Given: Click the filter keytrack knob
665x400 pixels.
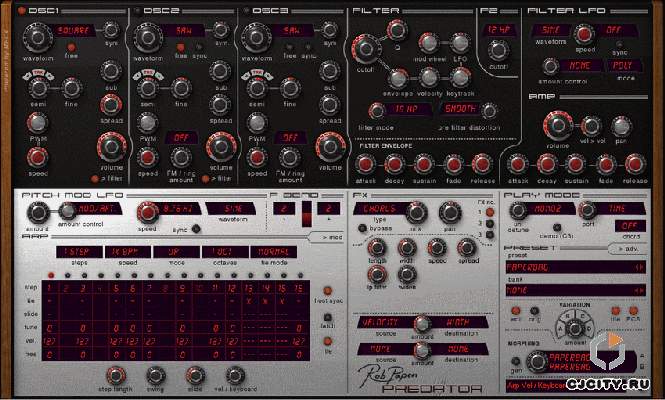Looking at the screenshot, I should coord(460,77).
